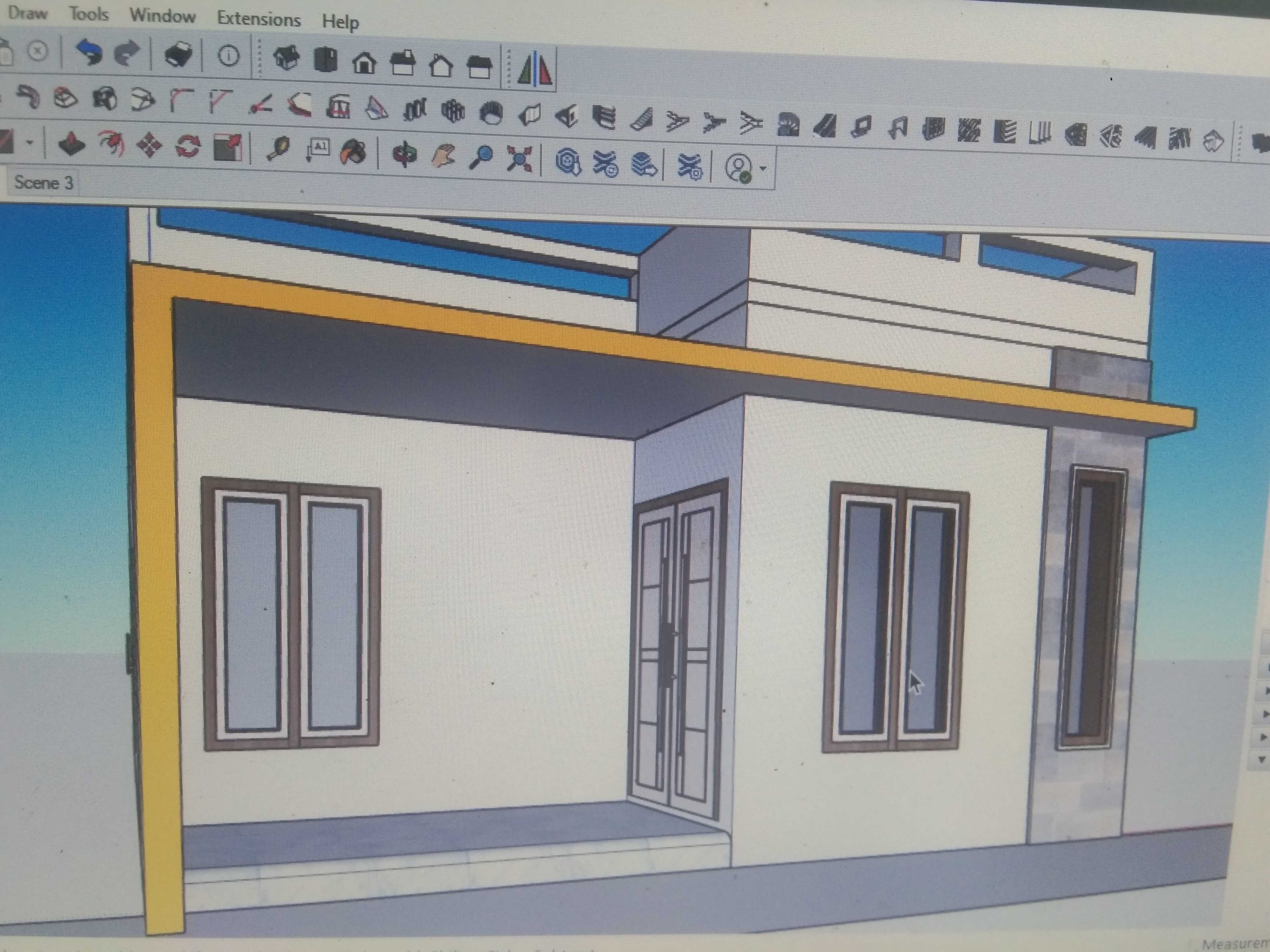Open the Window menu

tap(162, 16)
